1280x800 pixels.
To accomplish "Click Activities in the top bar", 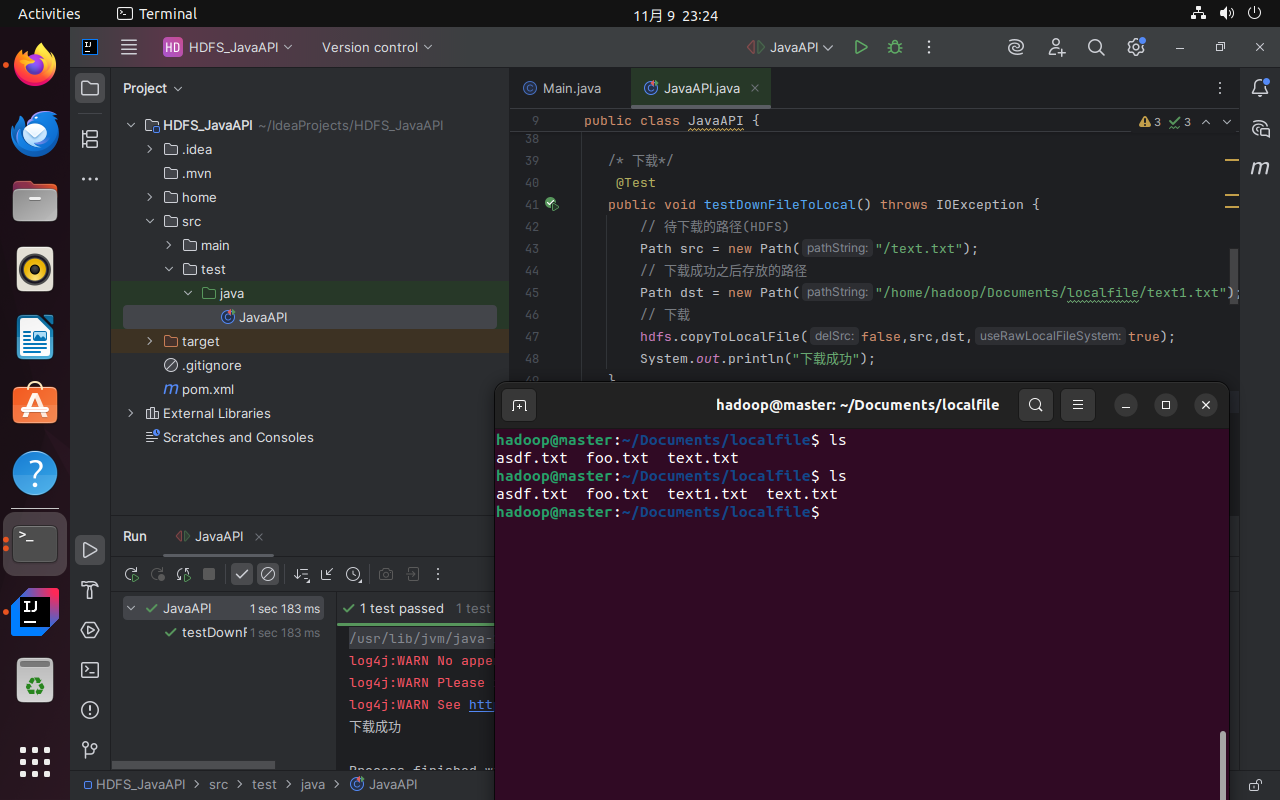I will click(x=49, y=14).
